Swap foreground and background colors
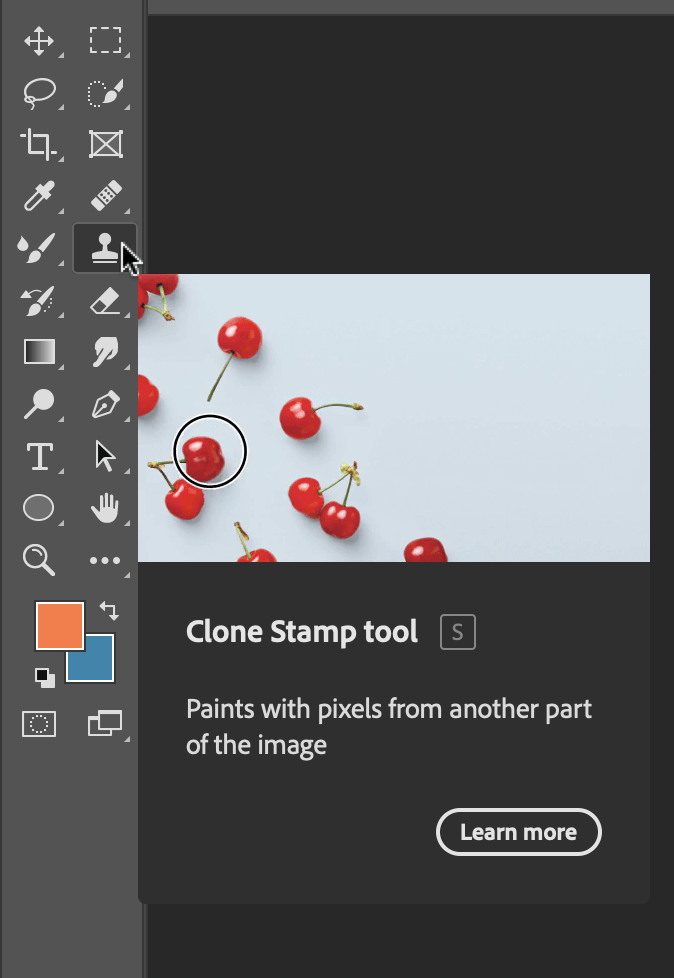Viewport: 674px width, 978px height. coord(109,611)
